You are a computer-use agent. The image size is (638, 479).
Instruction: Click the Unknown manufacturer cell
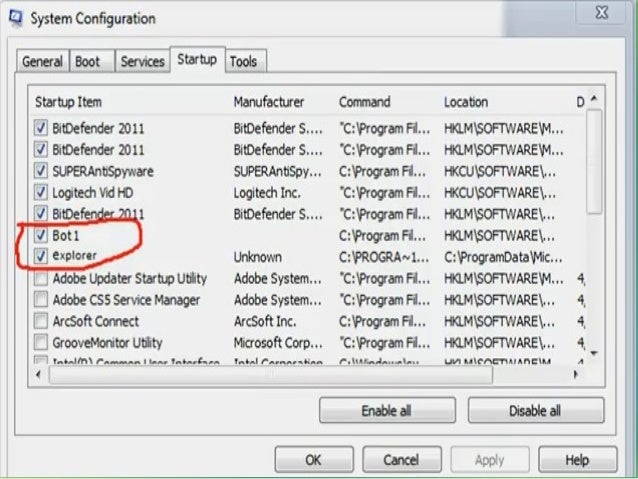tap(258, 257)
